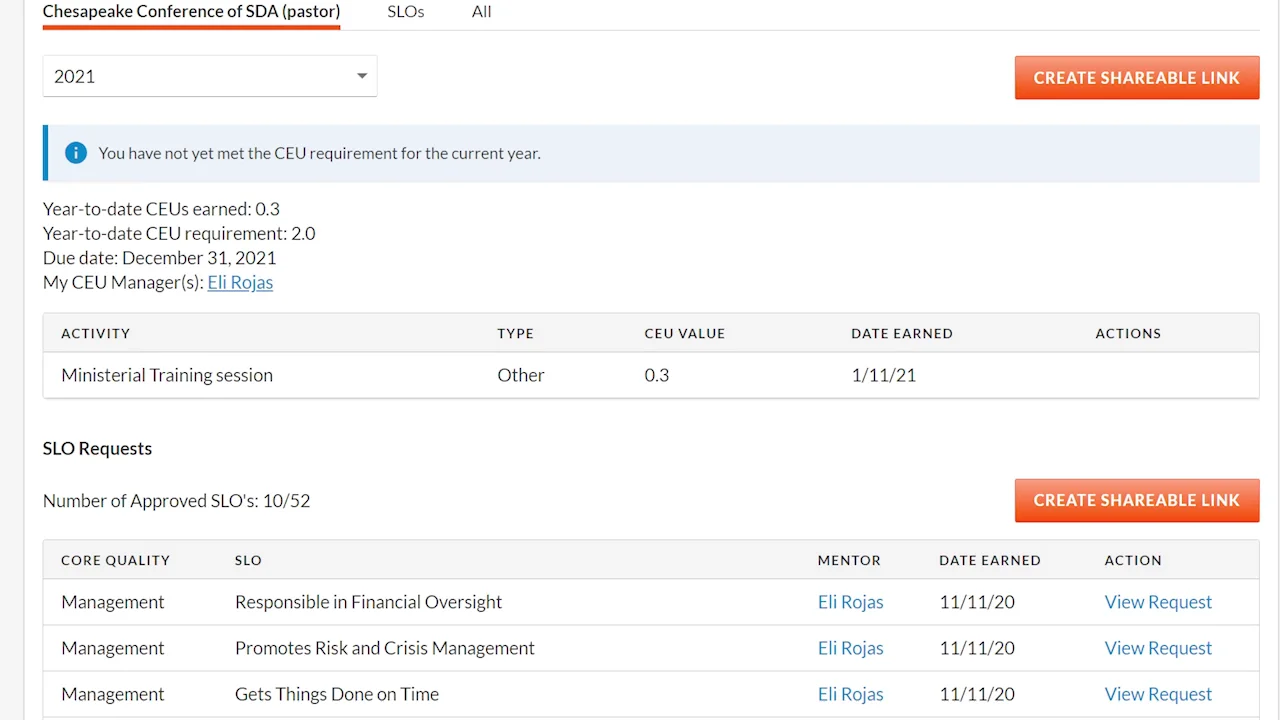The width and height of the screenshot is (1280, 720).
Task: Click the top Create Shareable Link button
Action: click(1136, 78)
